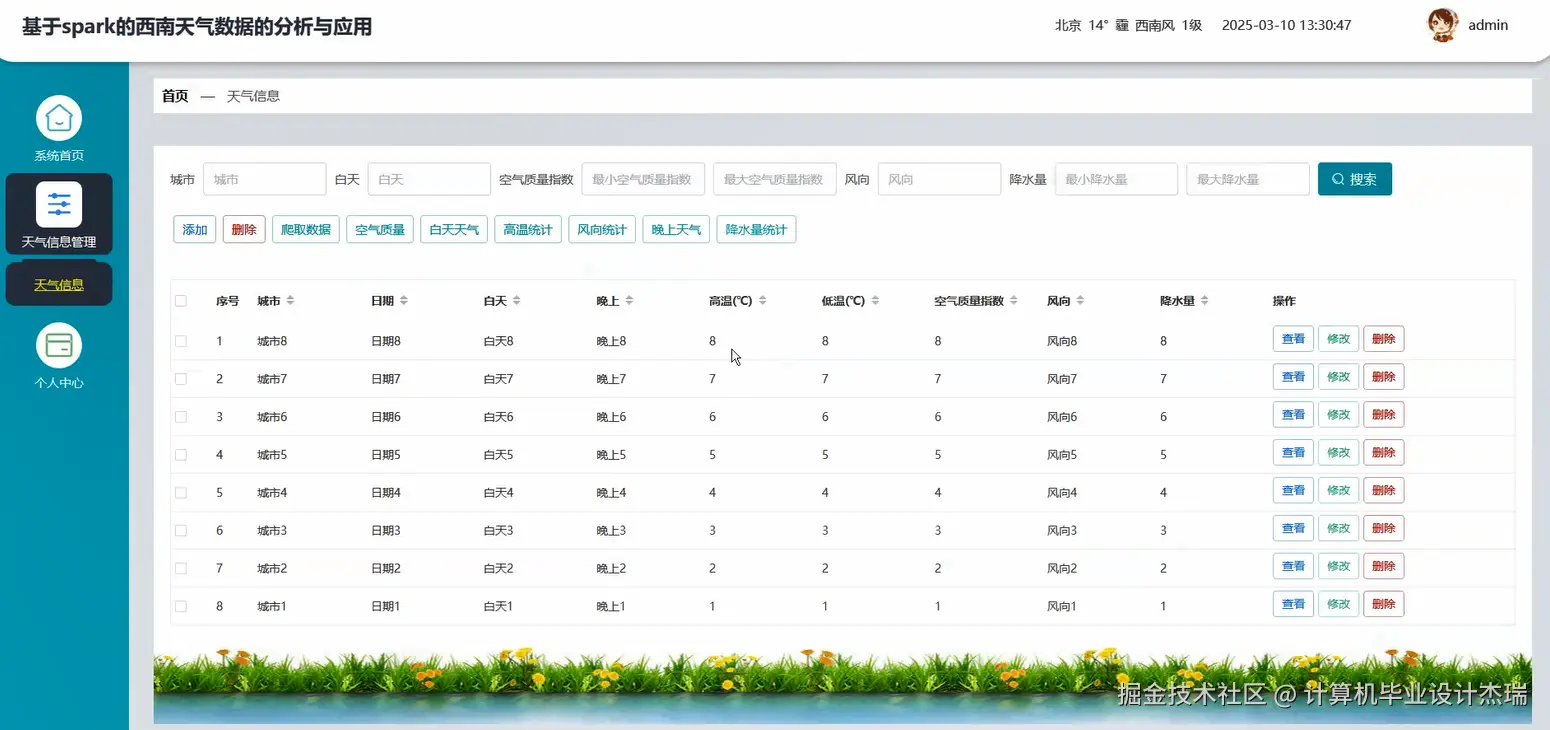Focus the 最大空气质量指数 input
Screen dimensions: 1550x730
coord(775,179)
